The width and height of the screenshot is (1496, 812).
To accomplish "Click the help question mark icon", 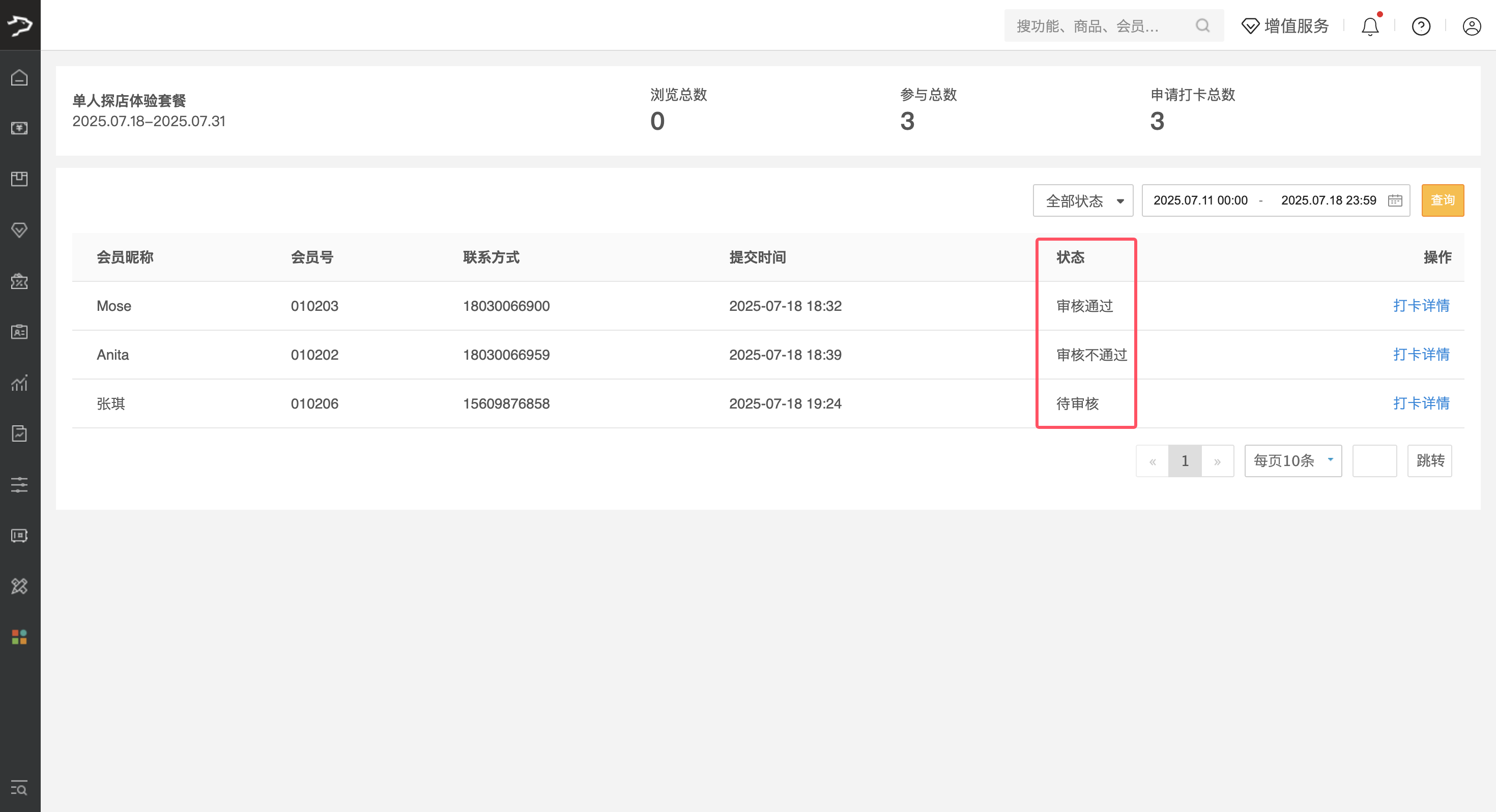I will [1421, 26].
